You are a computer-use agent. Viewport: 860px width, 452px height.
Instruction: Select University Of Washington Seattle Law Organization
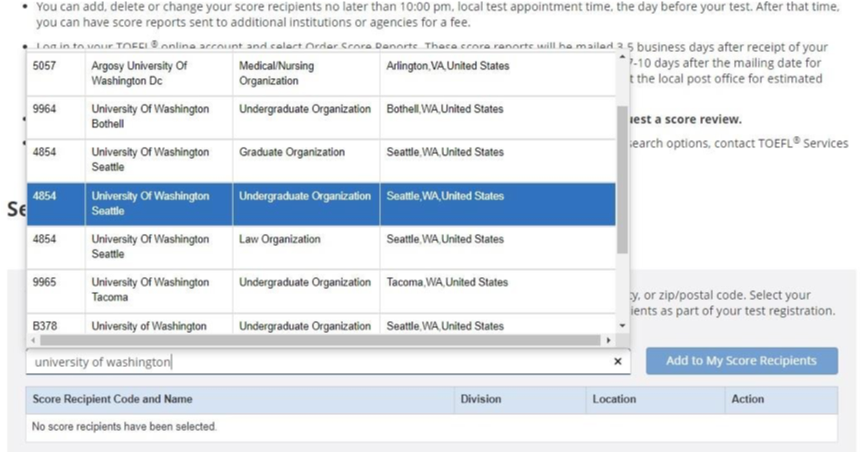321,247
